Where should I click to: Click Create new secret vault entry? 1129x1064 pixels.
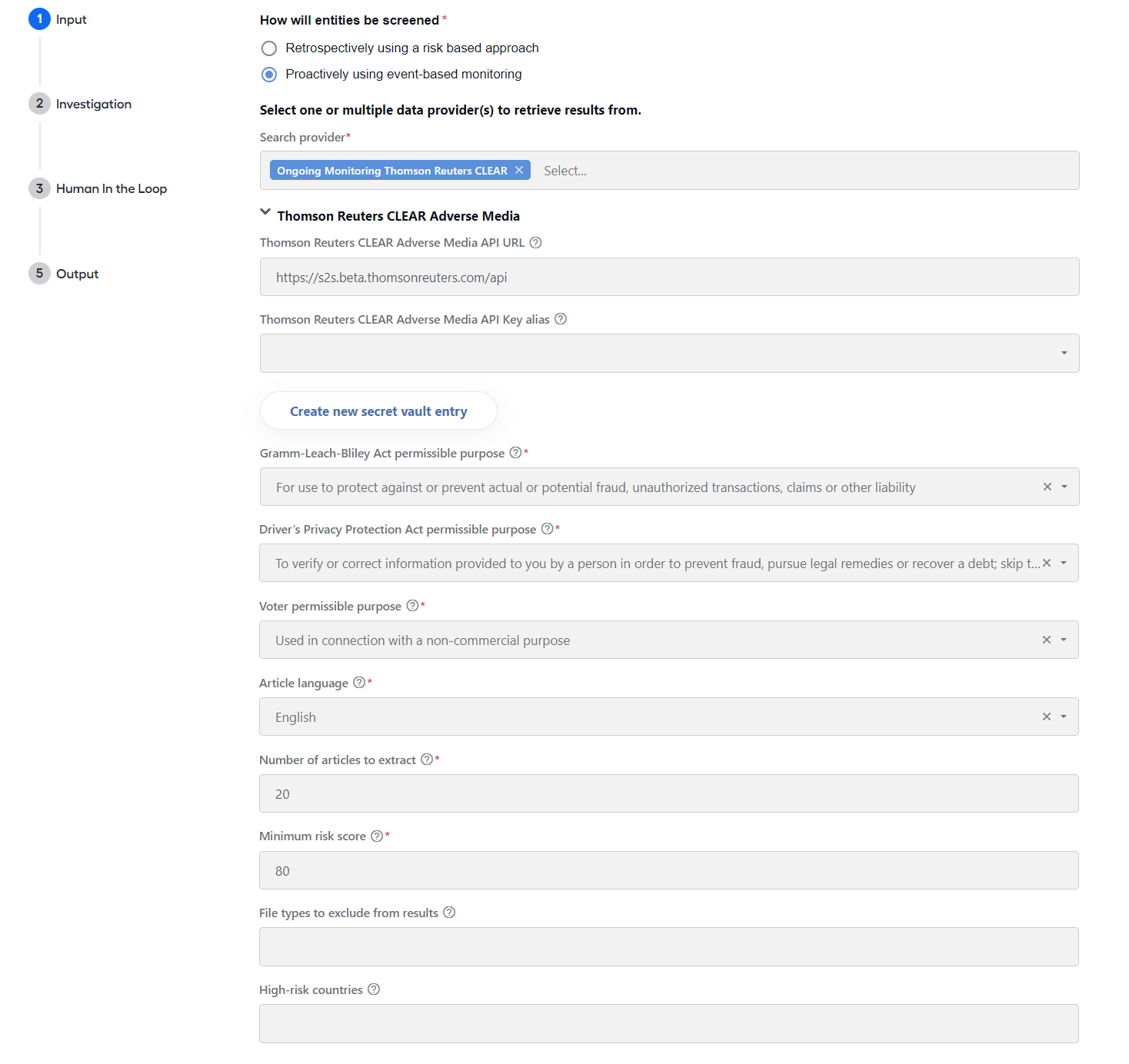(378, 411)
